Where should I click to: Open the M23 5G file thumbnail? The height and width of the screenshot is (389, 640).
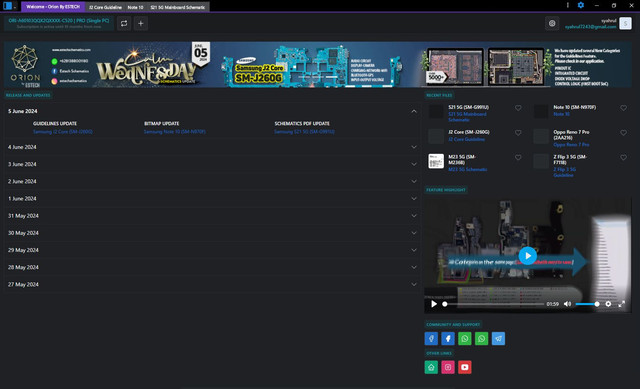point(436,161)
